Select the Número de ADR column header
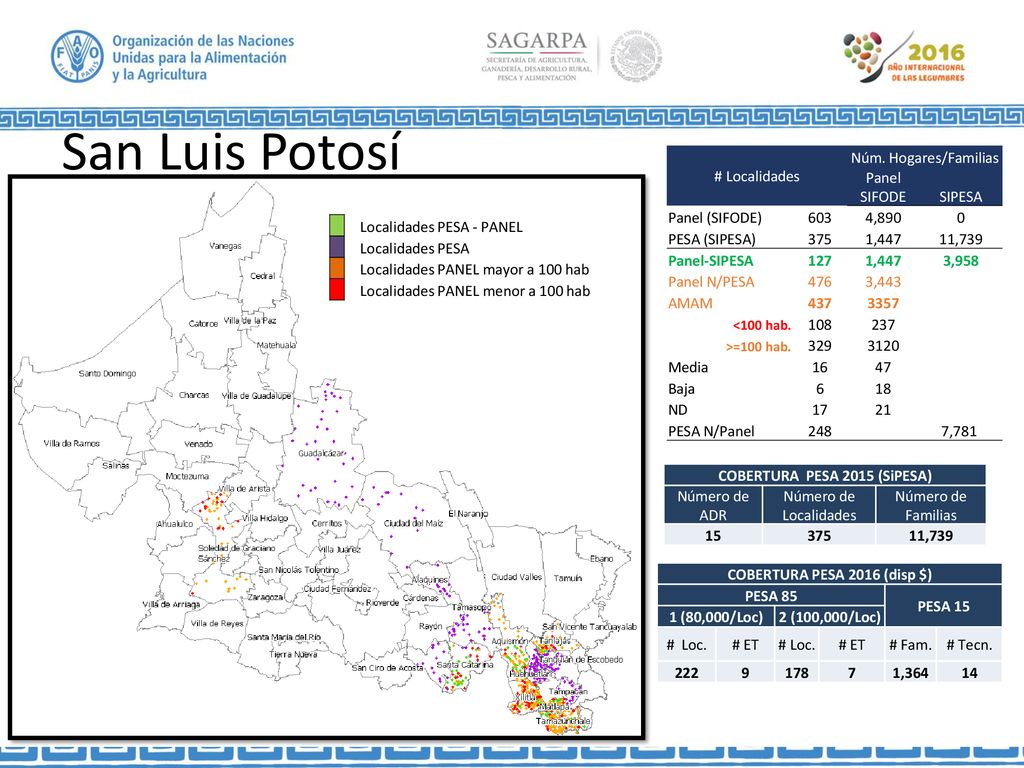Screen dimensions: 1024x768 (713, 505)
